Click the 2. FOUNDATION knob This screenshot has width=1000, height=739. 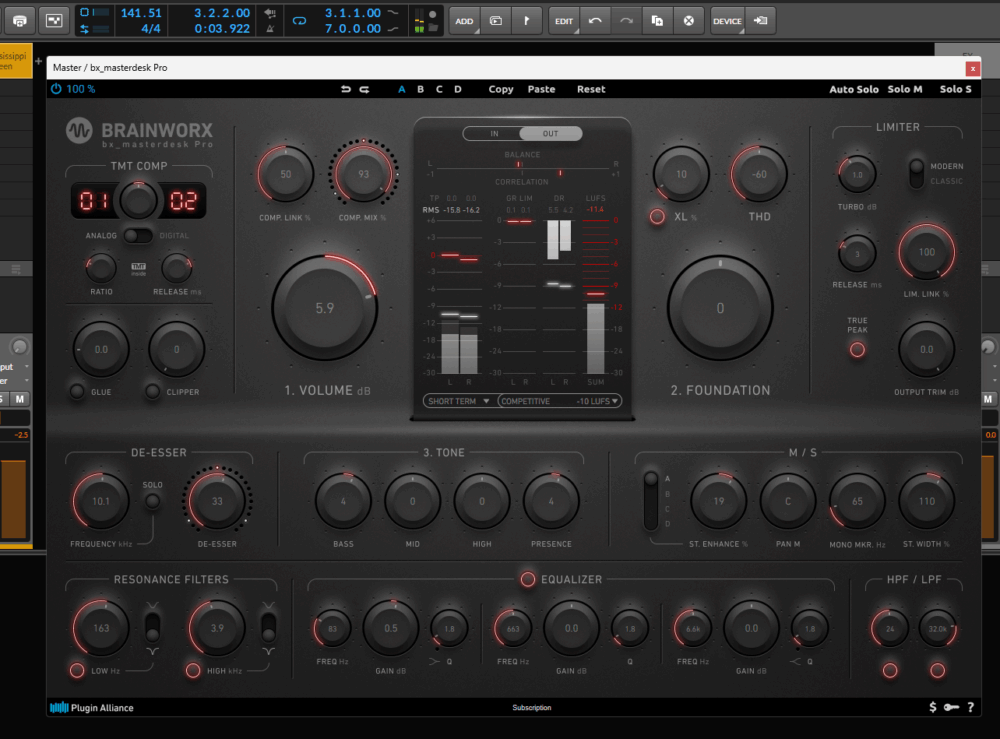pyautogui.click(x=720, y=308)
